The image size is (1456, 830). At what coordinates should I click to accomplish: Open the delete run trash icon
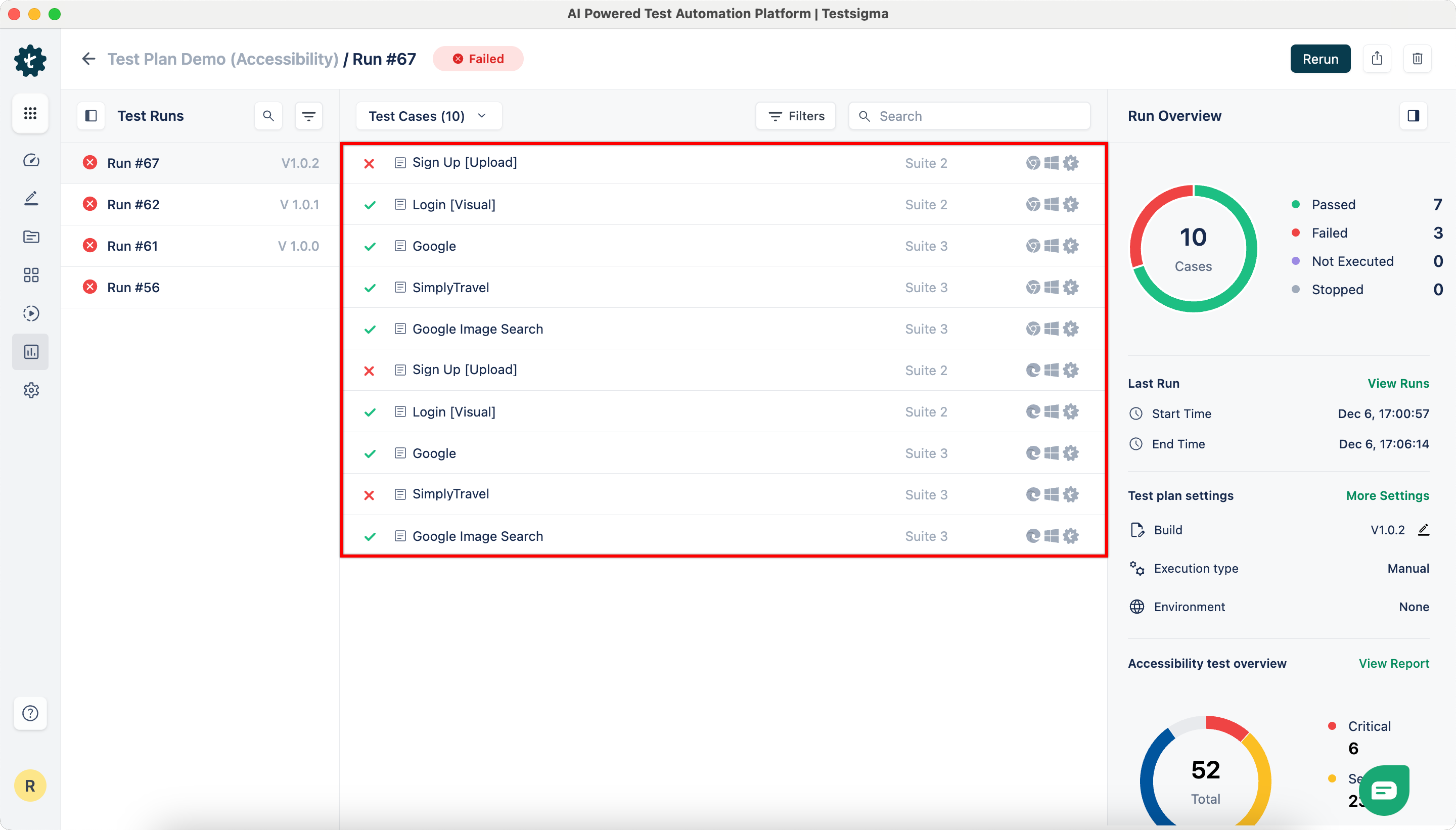(x=1418, y=59)
